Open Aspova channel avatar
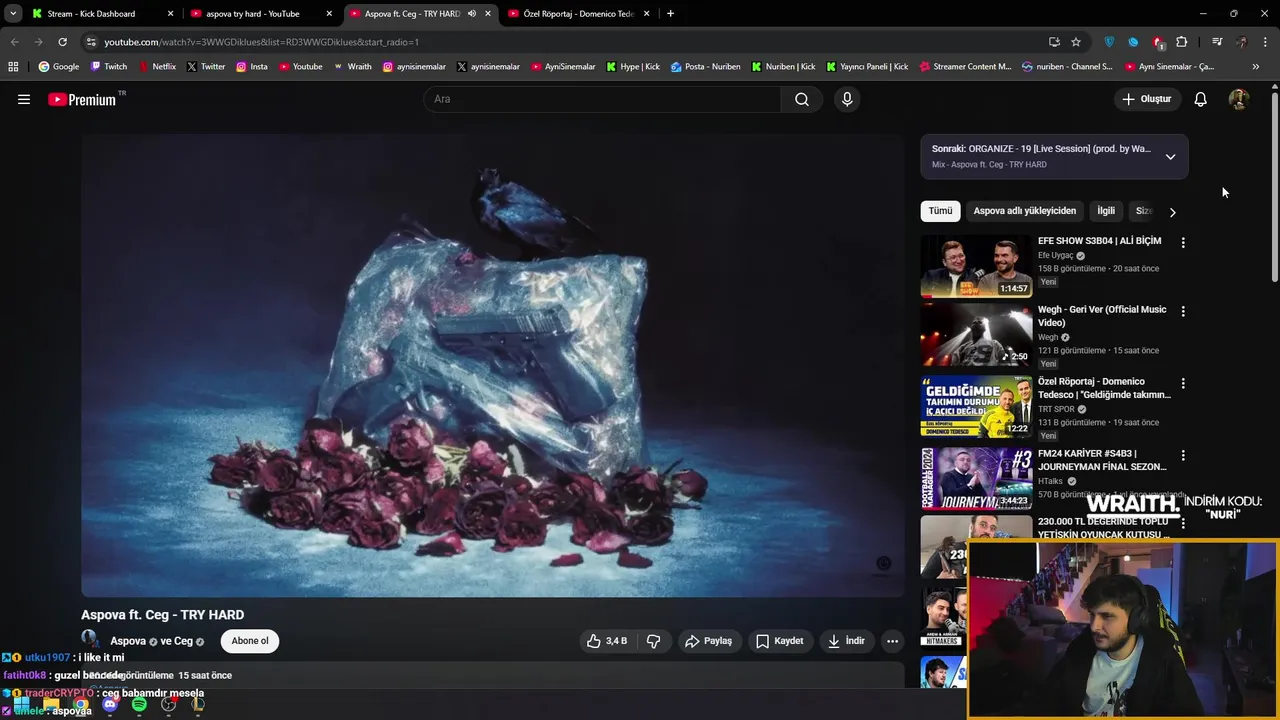Image resolution: width=1280 pixels, height=720 pixels. coord(90,639)
